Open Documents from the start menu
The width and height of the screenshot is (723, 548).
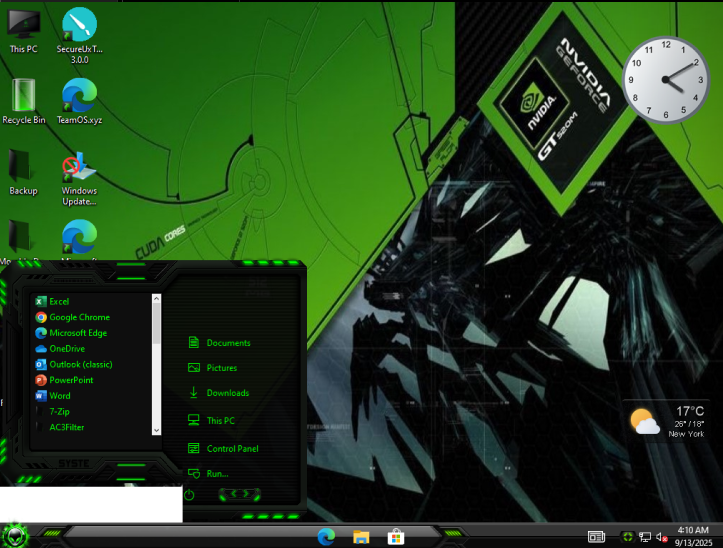pos(219,343)
